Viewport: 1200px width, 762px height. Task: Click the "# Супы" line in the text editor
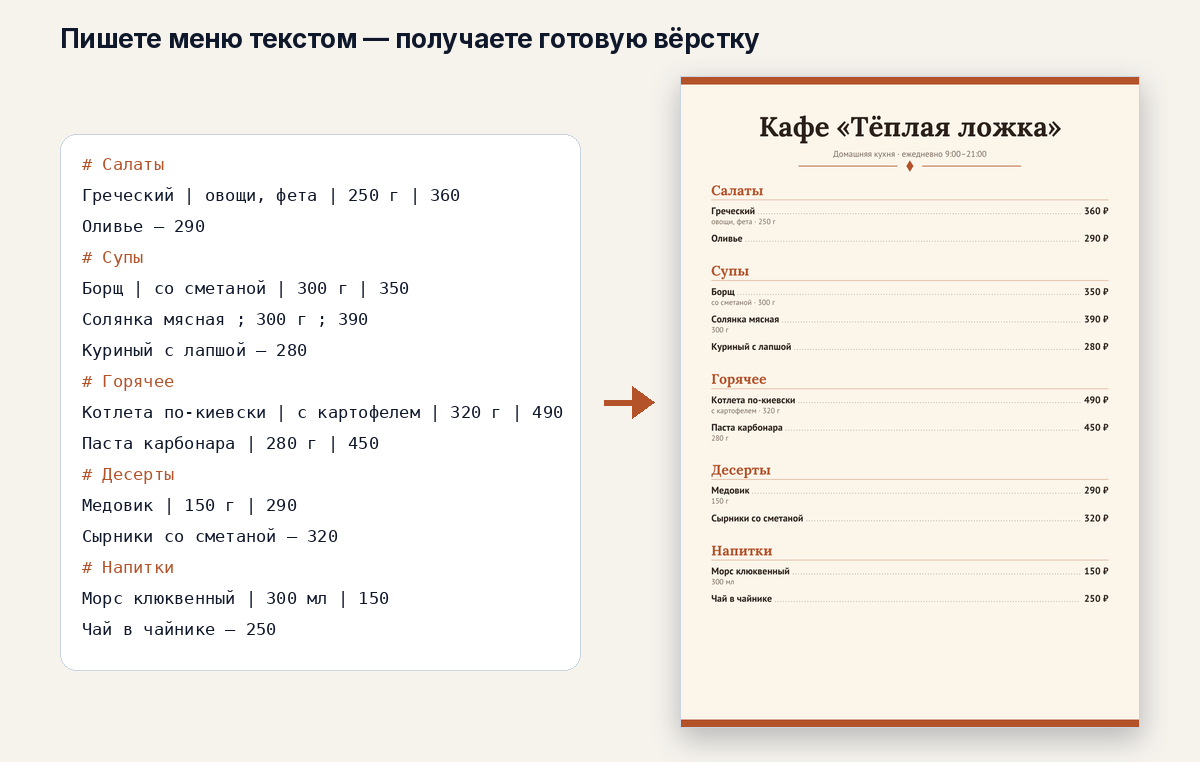(113, 257)
